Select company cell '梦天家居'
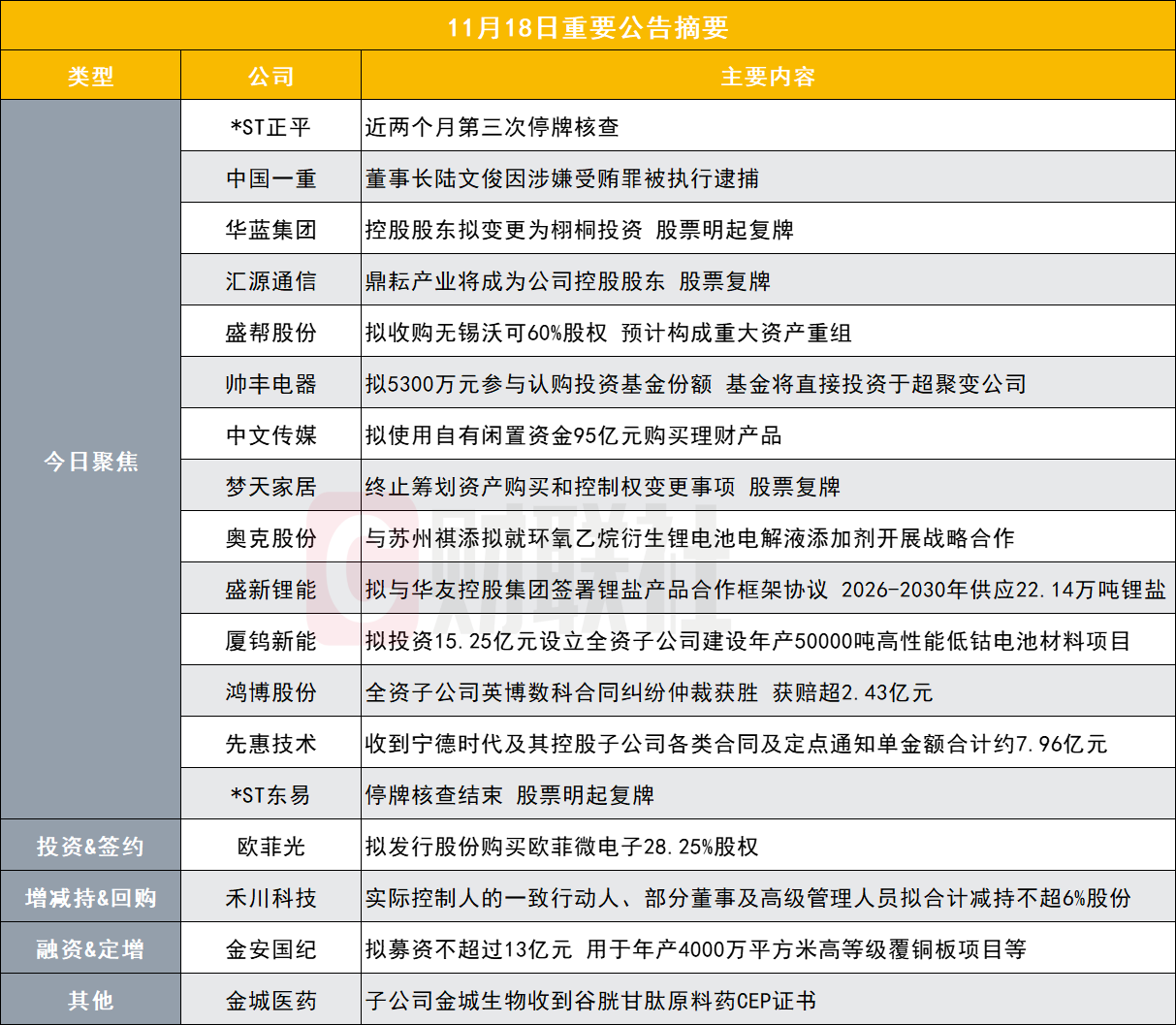The width and height of the screenshot is (1176, 1025). coord(270,487)
